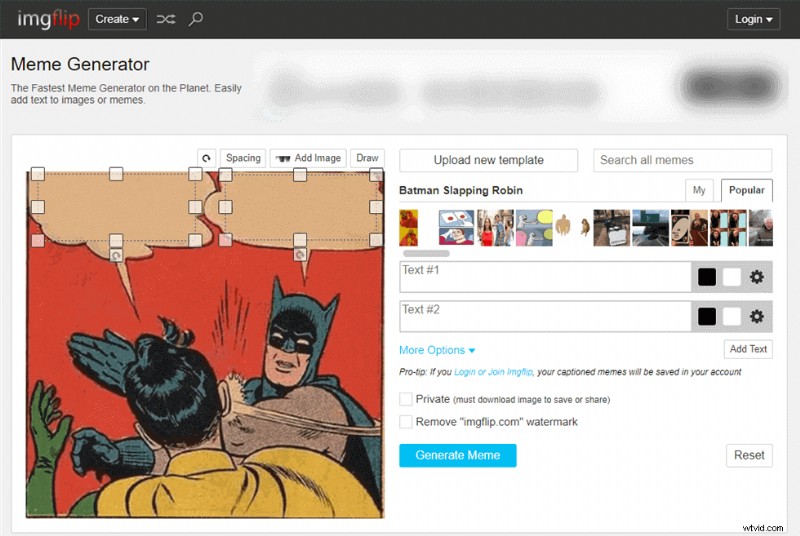Pick the white outline color for Text #1
Viewport: 800px width, 536px height.
pyautogui.click(x=732, y=277)
